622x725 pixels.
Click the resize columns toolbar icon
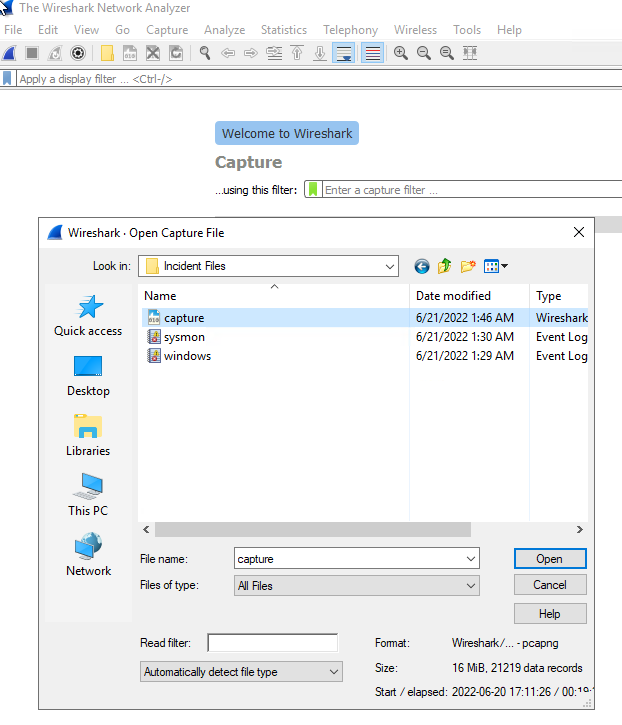469,53
